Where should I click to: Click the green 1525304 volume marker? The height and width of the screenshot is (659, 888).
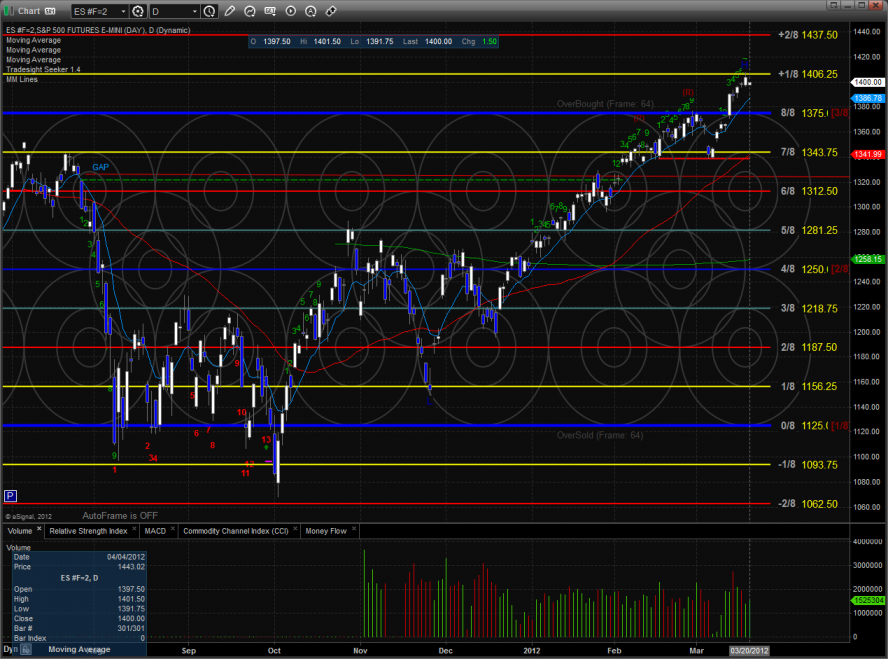(868, 600)
